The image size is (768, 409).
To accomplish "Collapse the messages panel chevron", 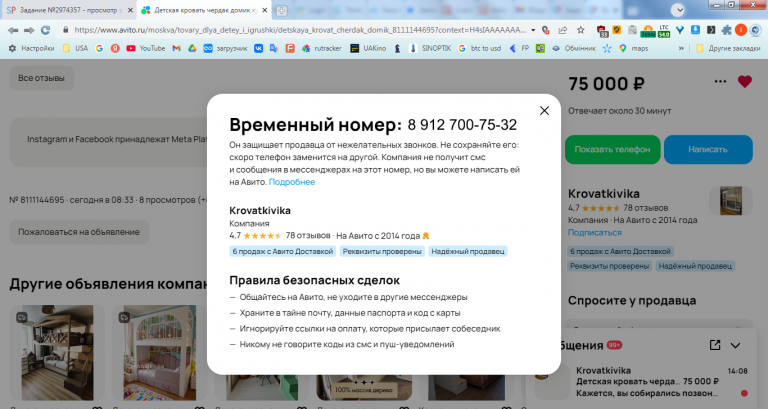I will (x=735, y=345).
